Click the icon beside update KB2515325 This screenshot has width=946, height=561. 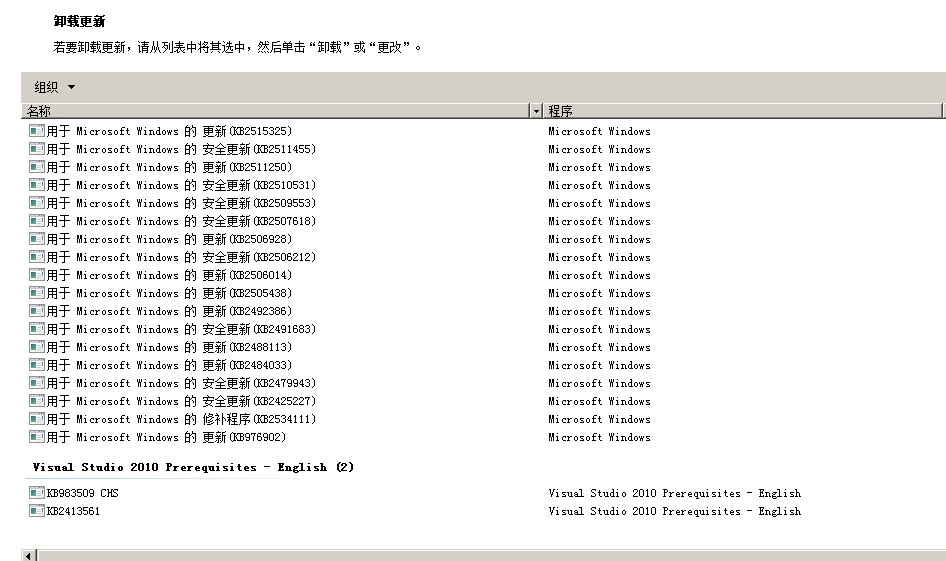click(37, 130)
